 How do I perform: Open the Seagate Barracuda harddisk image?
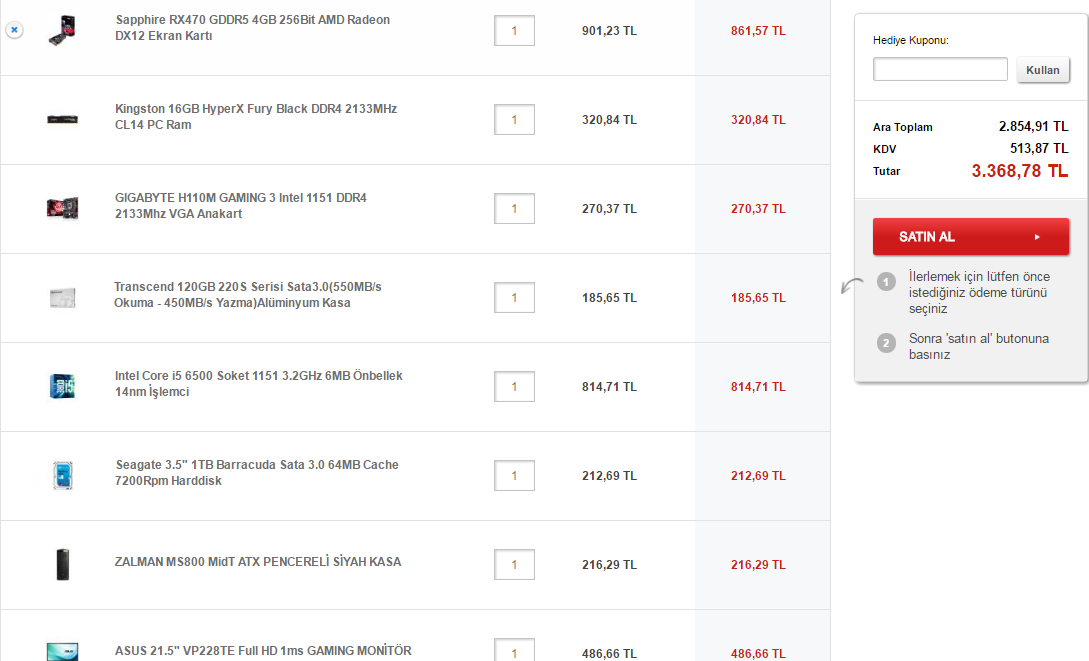tap(62, 475)
